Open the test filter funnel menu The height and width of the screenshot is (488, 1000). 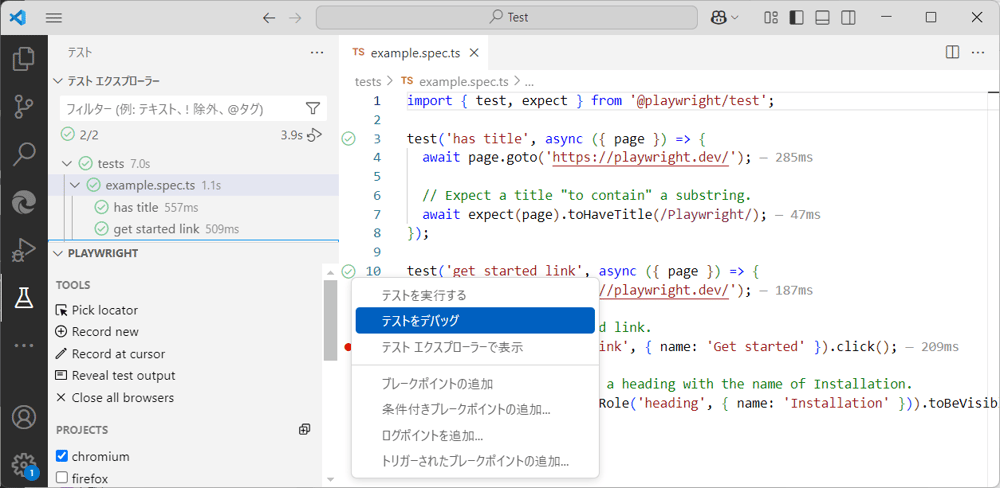313,108
